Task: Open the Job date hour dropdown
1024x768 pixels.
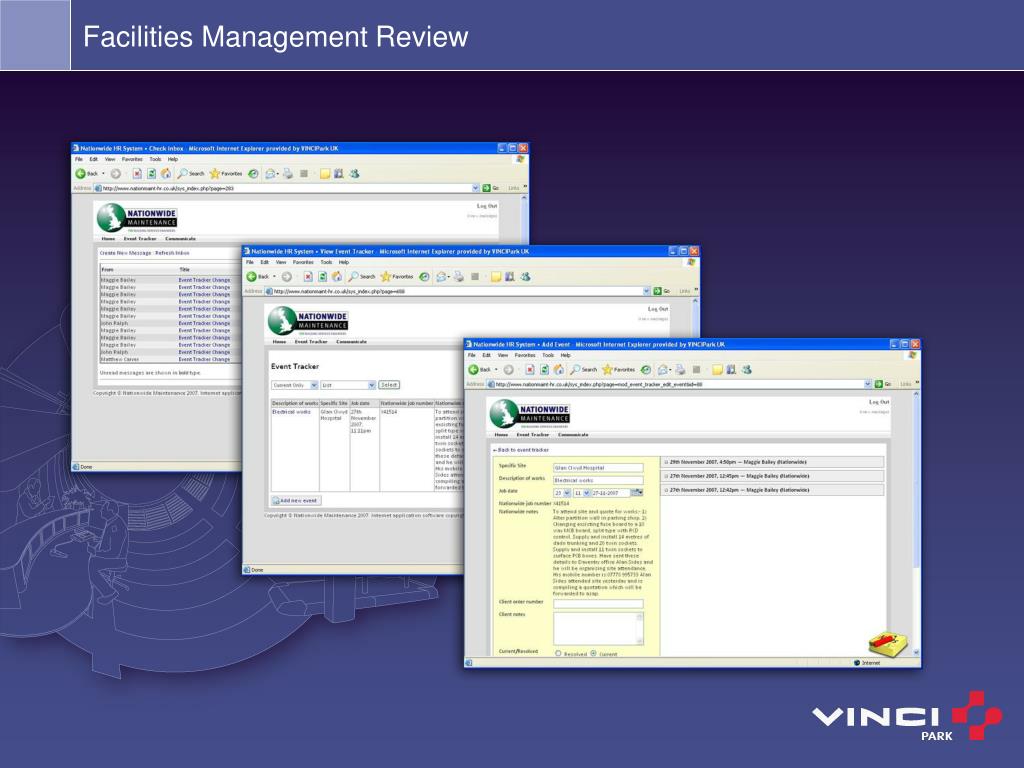Action: pos(562,493)
